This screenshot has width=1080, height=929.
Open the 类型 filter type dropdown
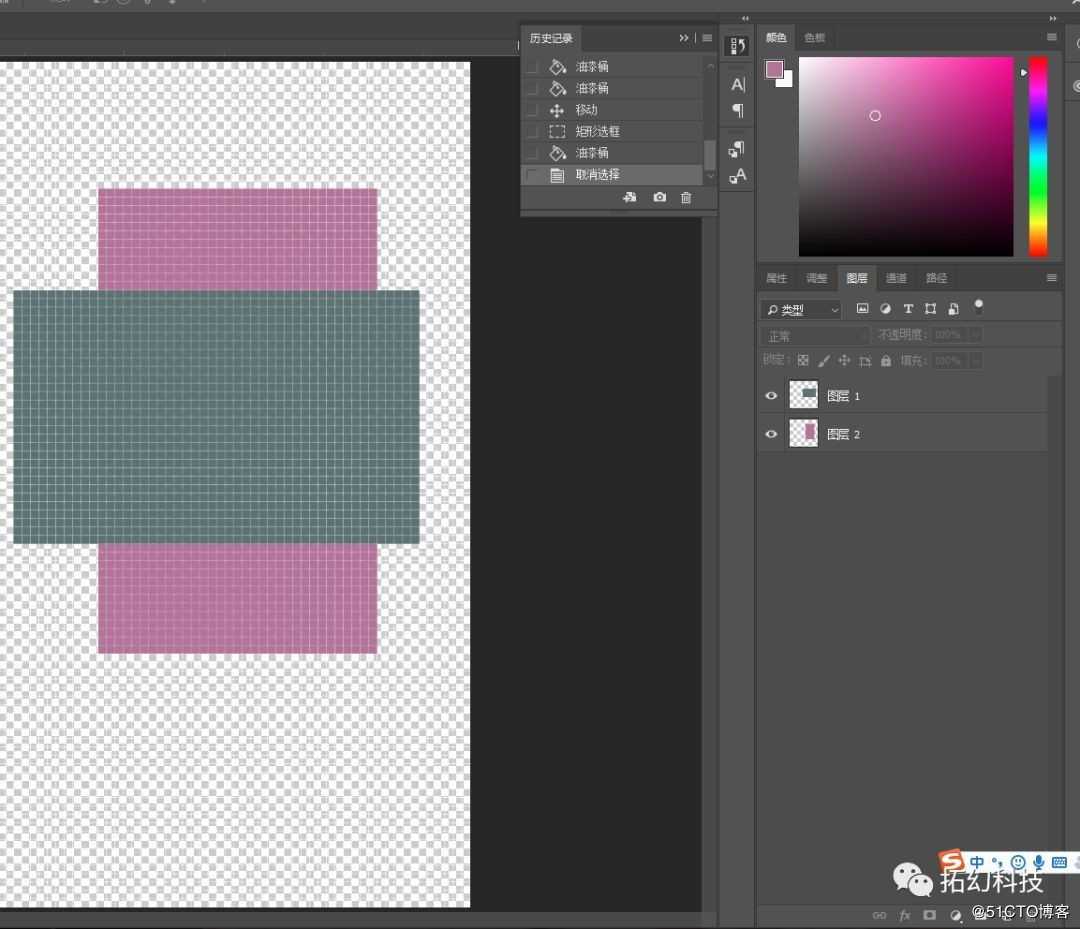801,310
